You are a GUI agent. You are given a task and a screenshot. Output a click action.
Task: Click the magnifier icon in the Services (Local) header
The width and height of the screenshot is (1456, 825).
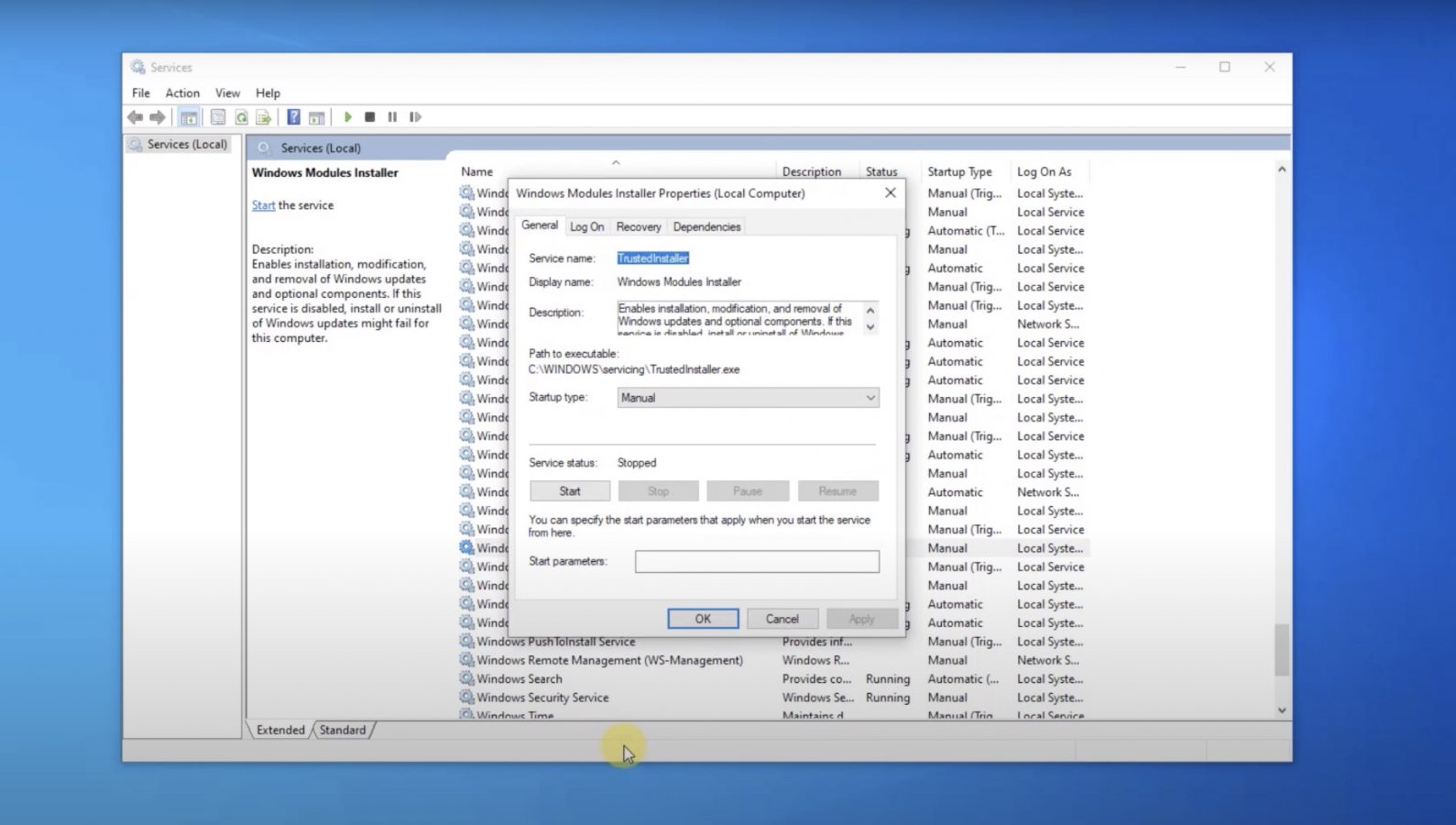(265, 148)
